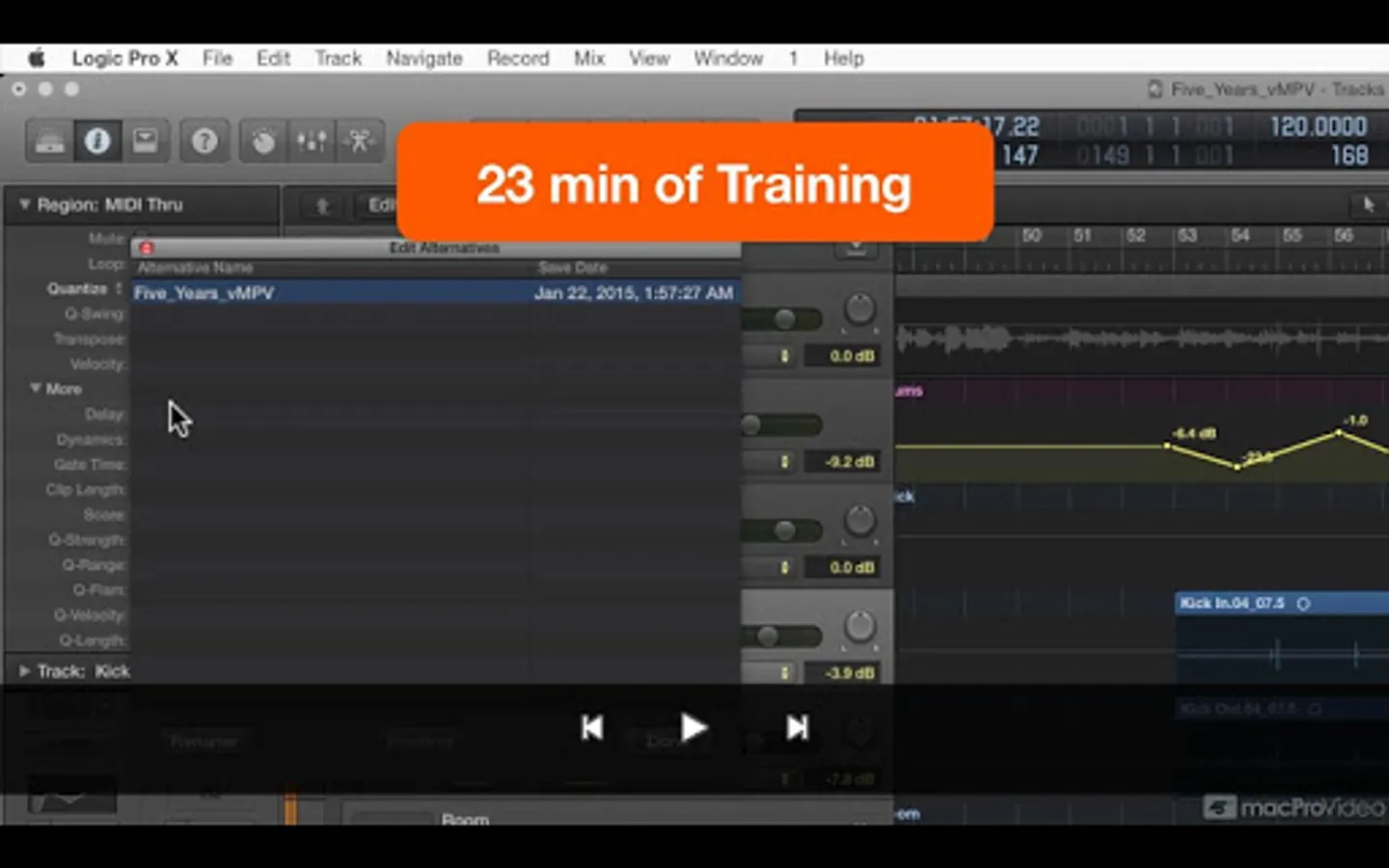Open the Track menu
Screen dimensions: 1389x868
[x=338, y=59]
